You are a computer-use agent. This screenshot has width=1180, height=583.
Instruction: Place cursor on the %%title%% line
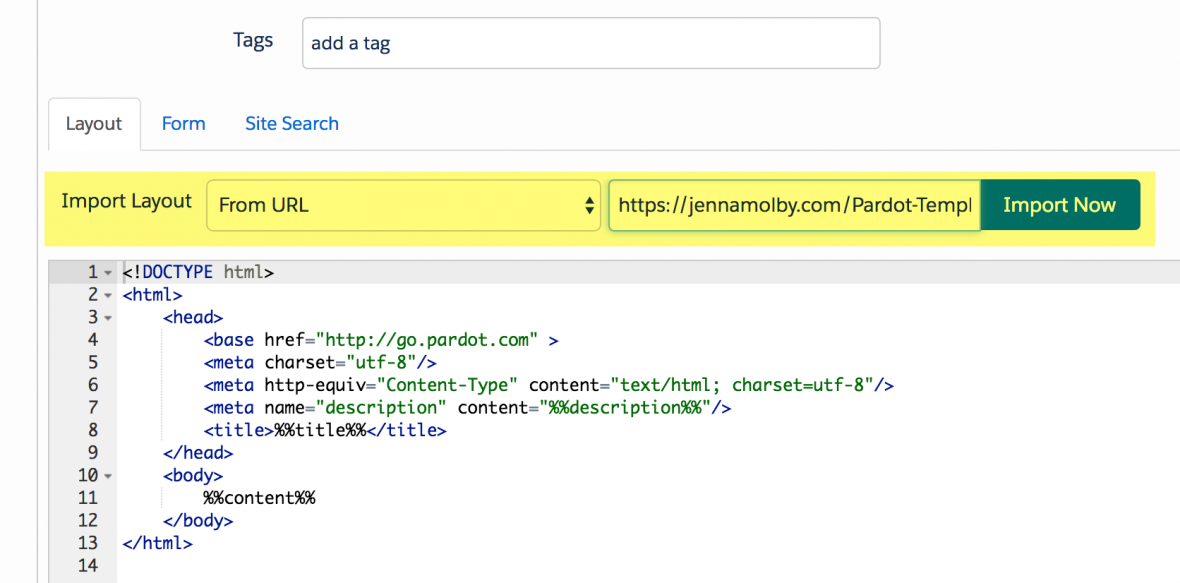tap(325, 431)
